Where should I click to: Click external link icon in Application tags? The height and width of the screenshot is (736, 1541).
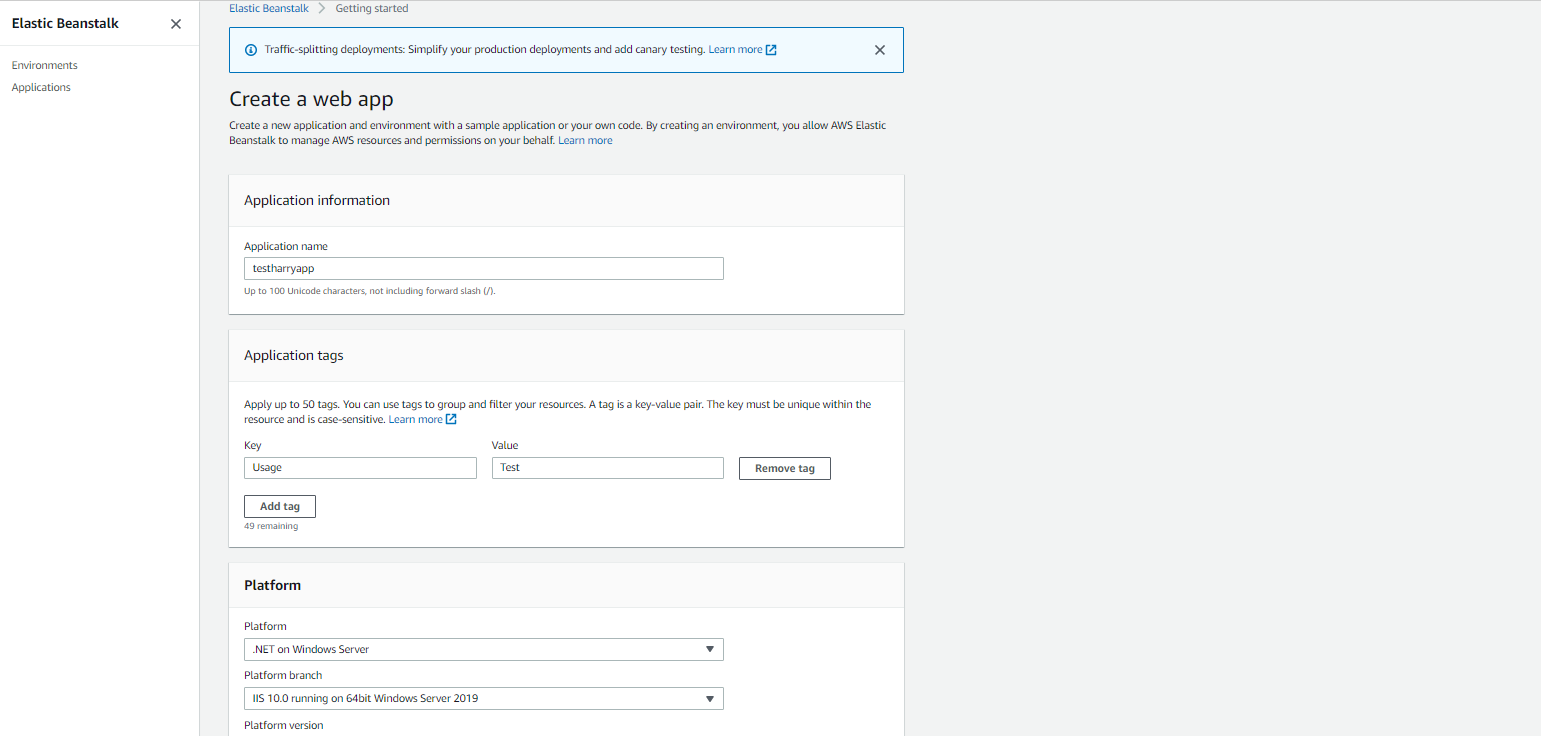pos(451,420)
